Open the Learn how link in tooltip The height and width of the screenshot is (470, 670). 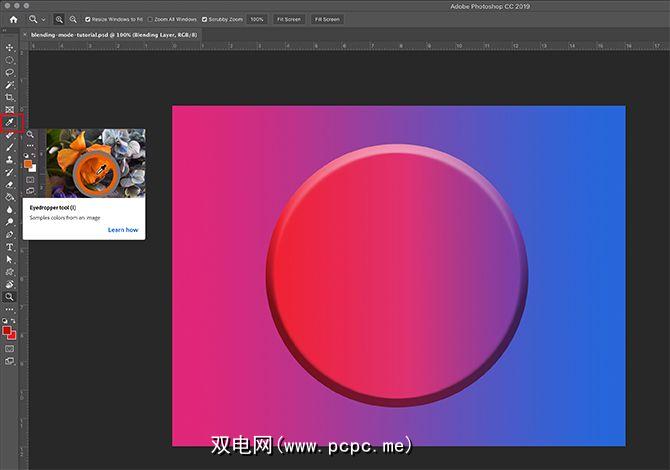click(123, 230)
